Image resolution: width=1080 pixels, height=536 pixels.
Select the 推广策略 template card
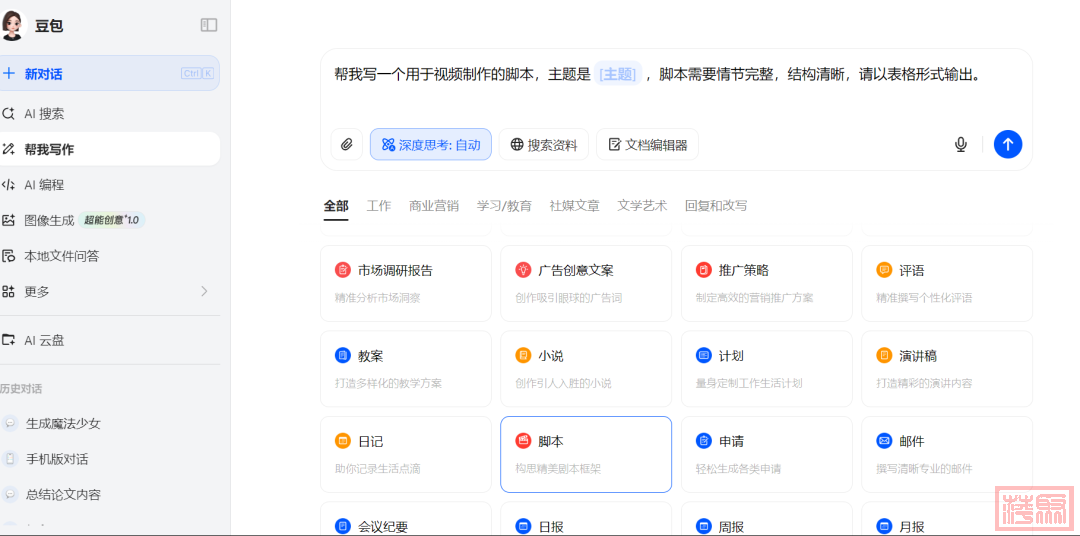tap(767, 283)
